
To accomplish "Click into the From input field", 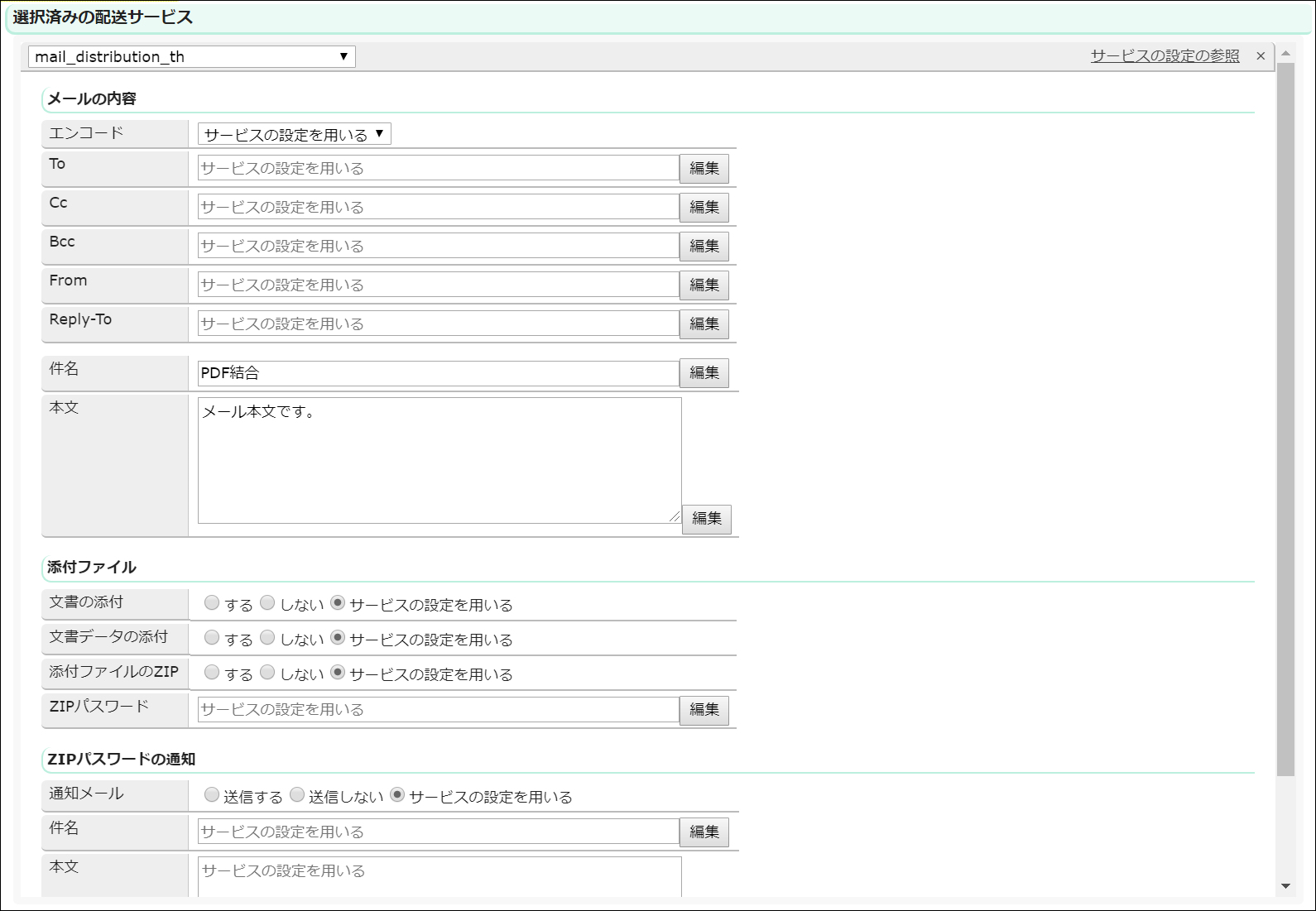I will (438, 285).
